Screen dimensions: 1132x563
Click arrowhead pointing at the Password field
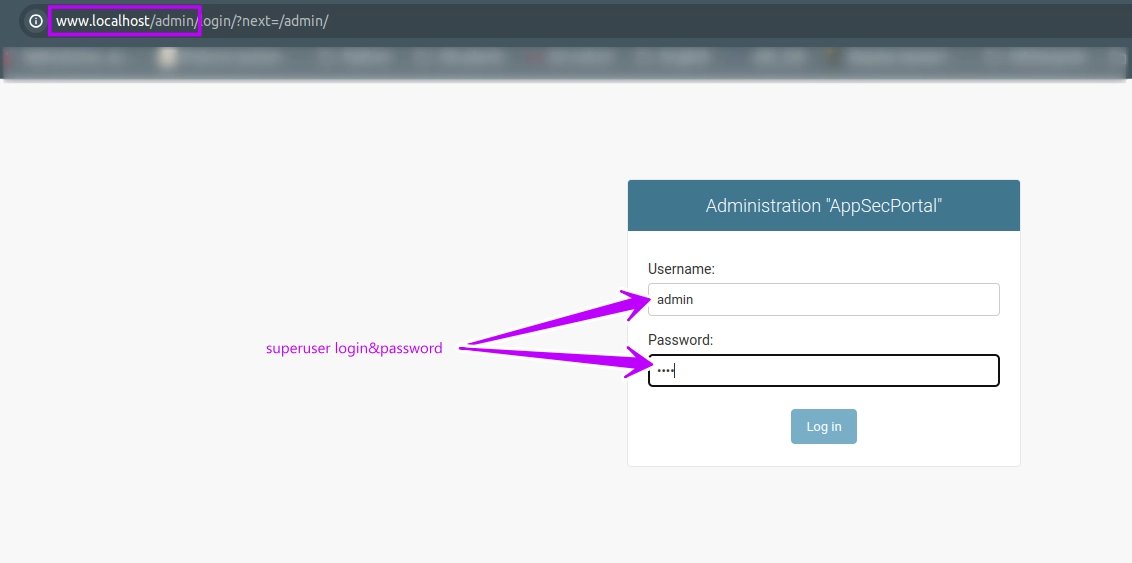(638, 364)
